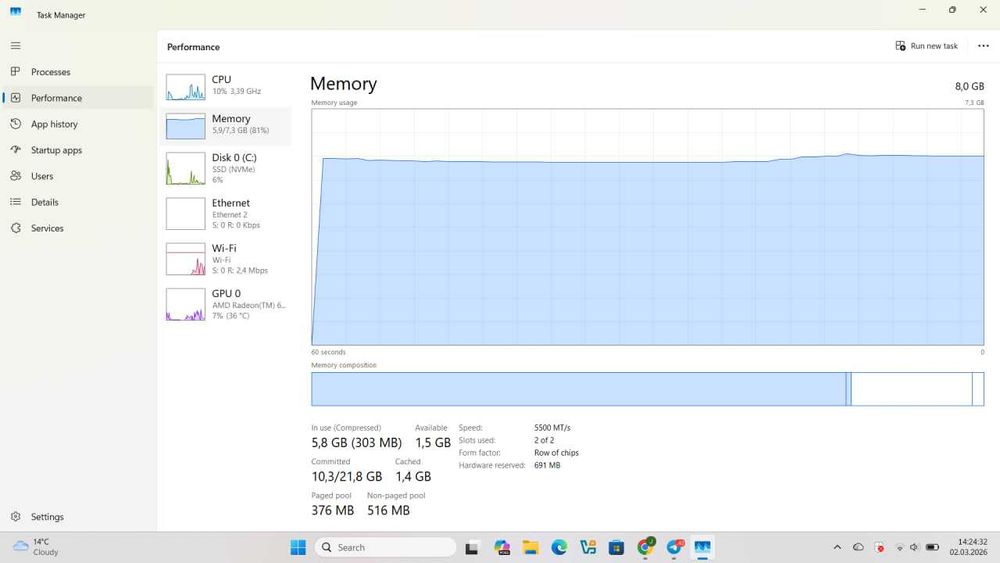
Task: Open Task Manager Settings
Action: (x=78, y=516)
